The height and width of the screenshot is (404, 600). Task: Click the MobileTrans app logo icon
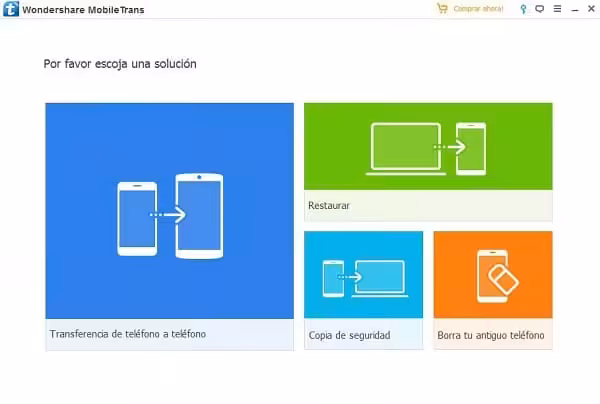point(13,9)
